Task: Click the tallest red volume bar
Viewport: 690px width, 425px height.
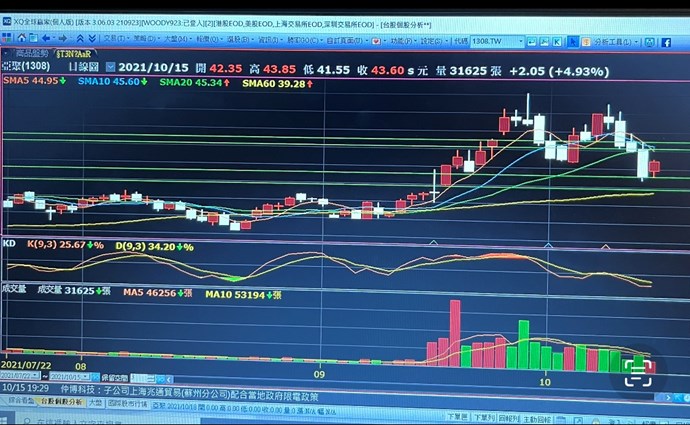Action: click(455, 333)
